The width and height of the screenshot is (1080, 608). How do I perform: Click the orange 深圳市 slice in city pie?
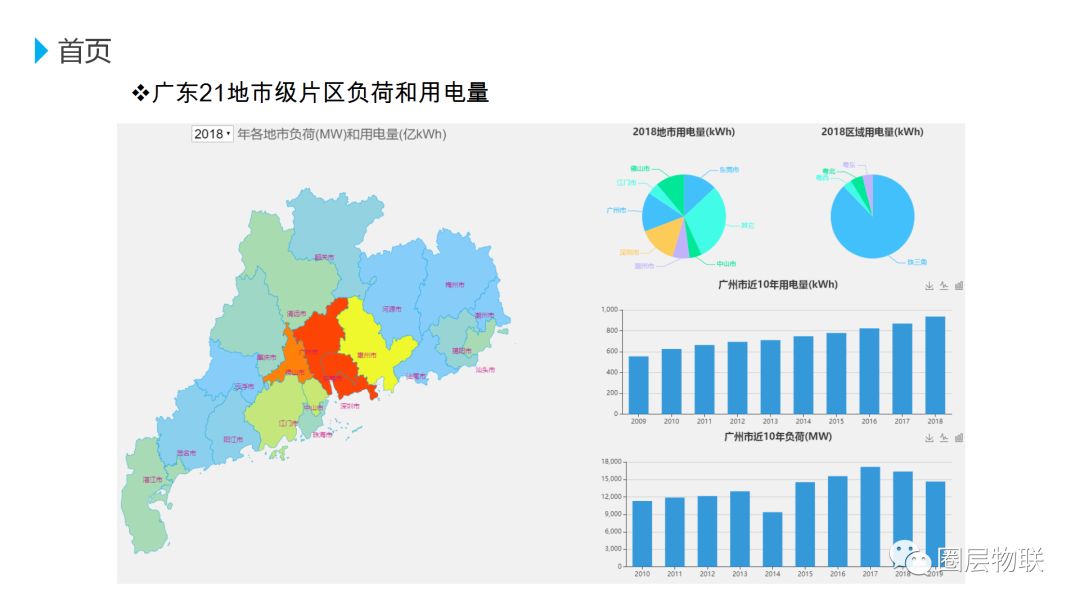tap(663, 238)
